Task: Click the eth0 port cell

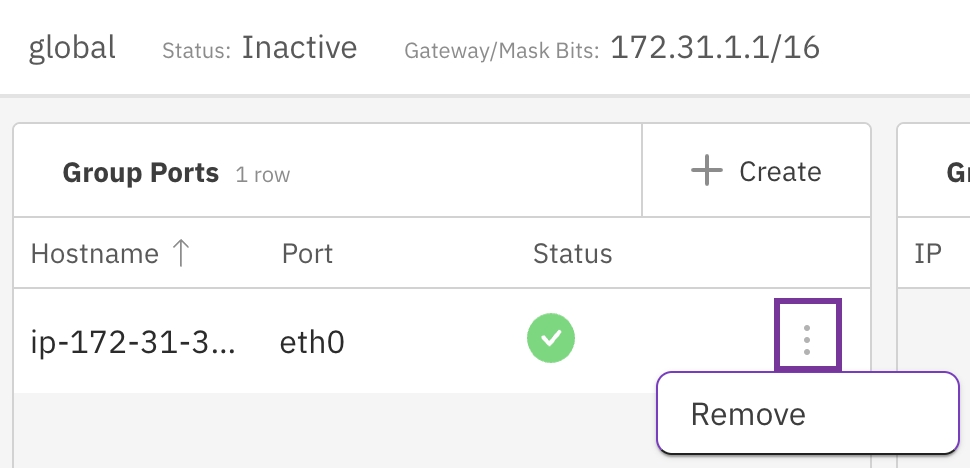Action: click(312, 343)
